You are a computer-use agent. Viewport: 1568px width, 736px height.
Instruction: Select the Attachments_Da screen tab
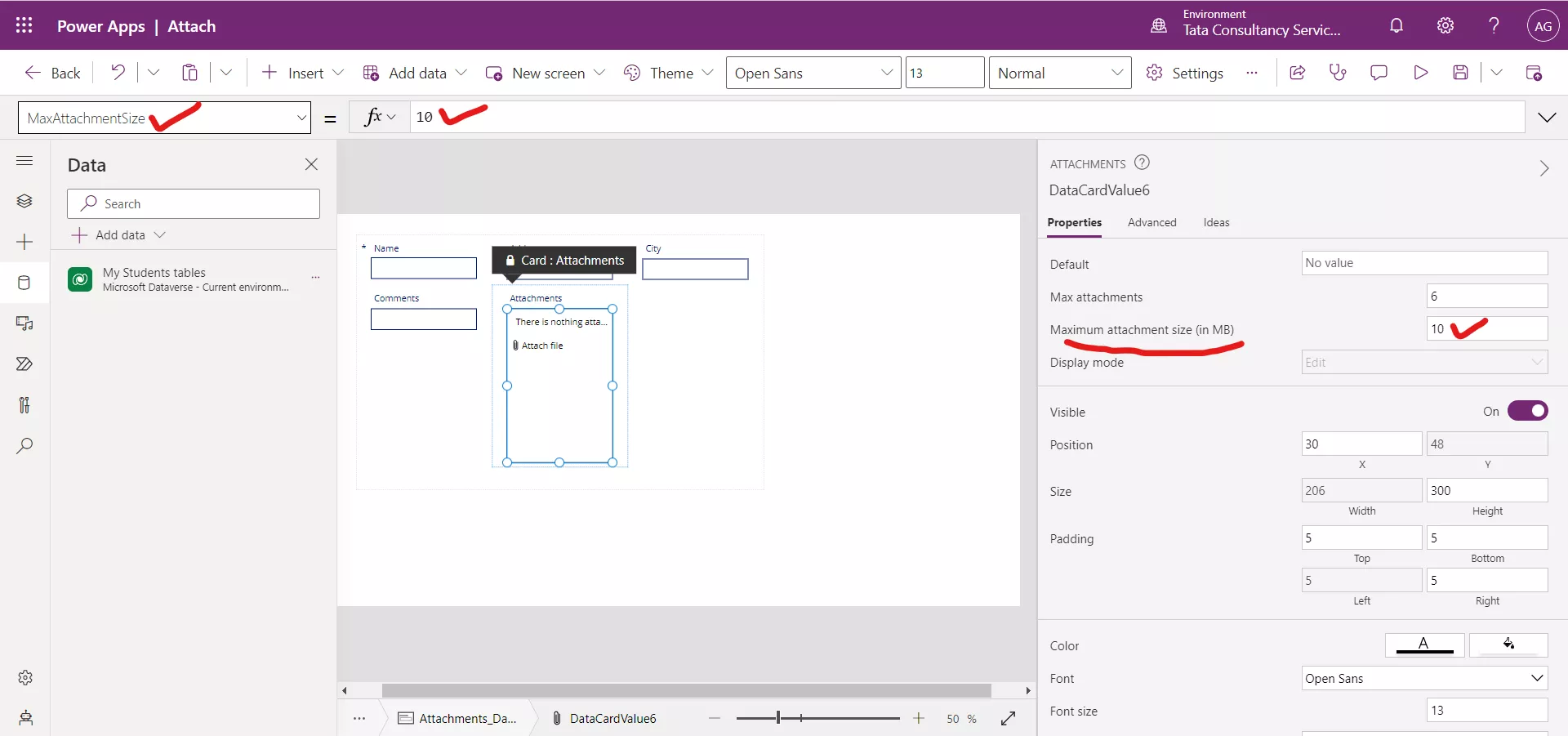tap(457, 719)
